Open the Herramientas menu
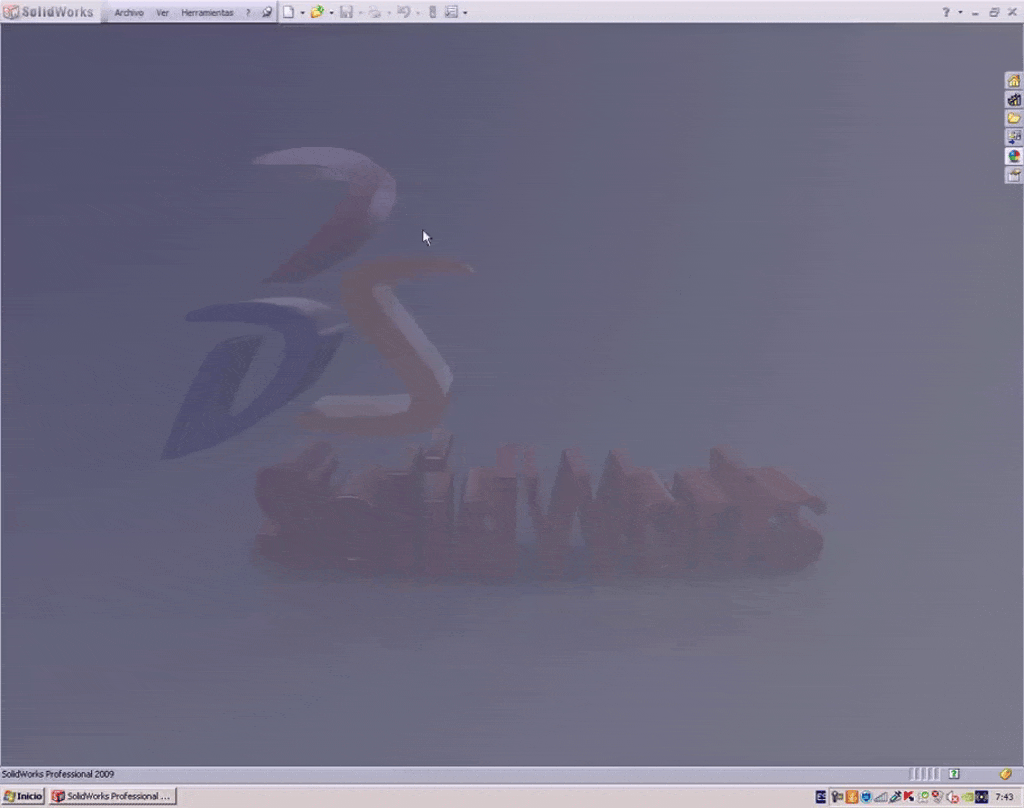The image size is (1024, 808). [207, 13]
